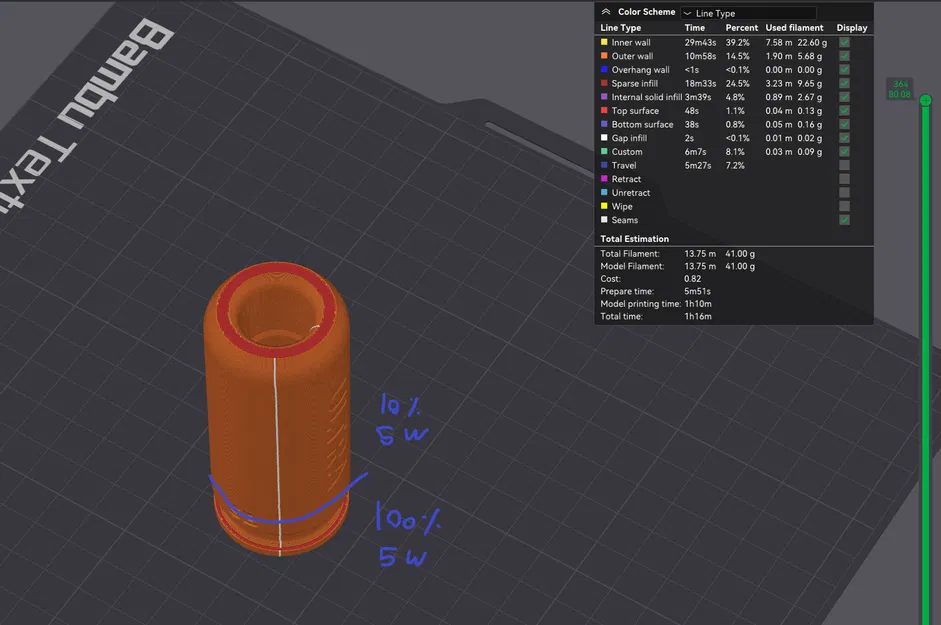Click the Sparse infill green color swatch
Screen dimensions: 941x625
tap(604, 83)
